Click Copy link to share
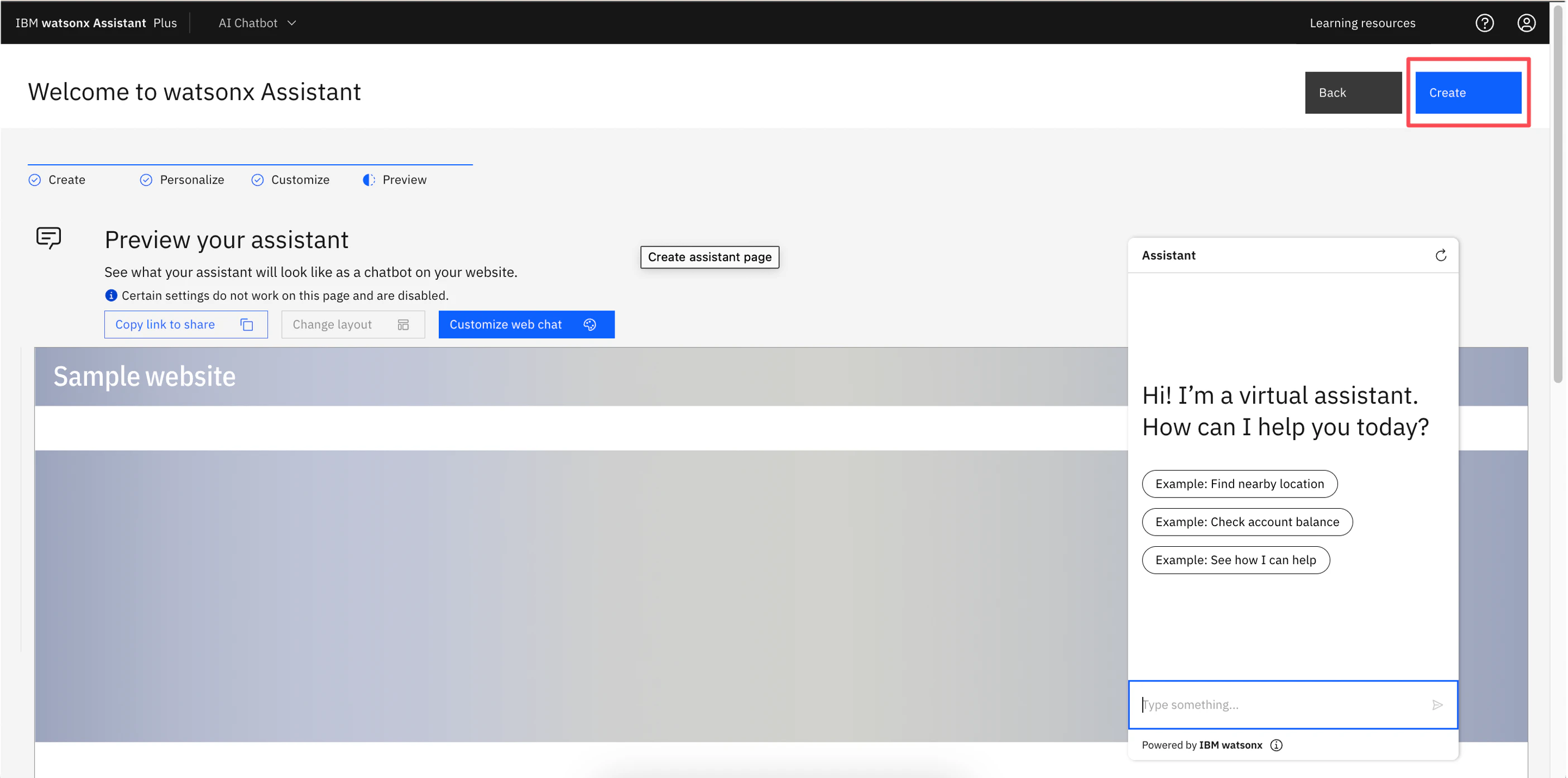Screen dimensions: 1568x778 [185, 324]
